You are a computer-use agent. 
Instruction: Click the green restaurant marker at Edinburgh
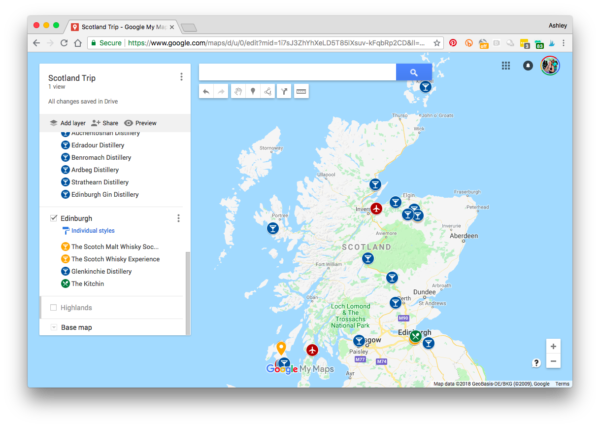coord(416,336)
